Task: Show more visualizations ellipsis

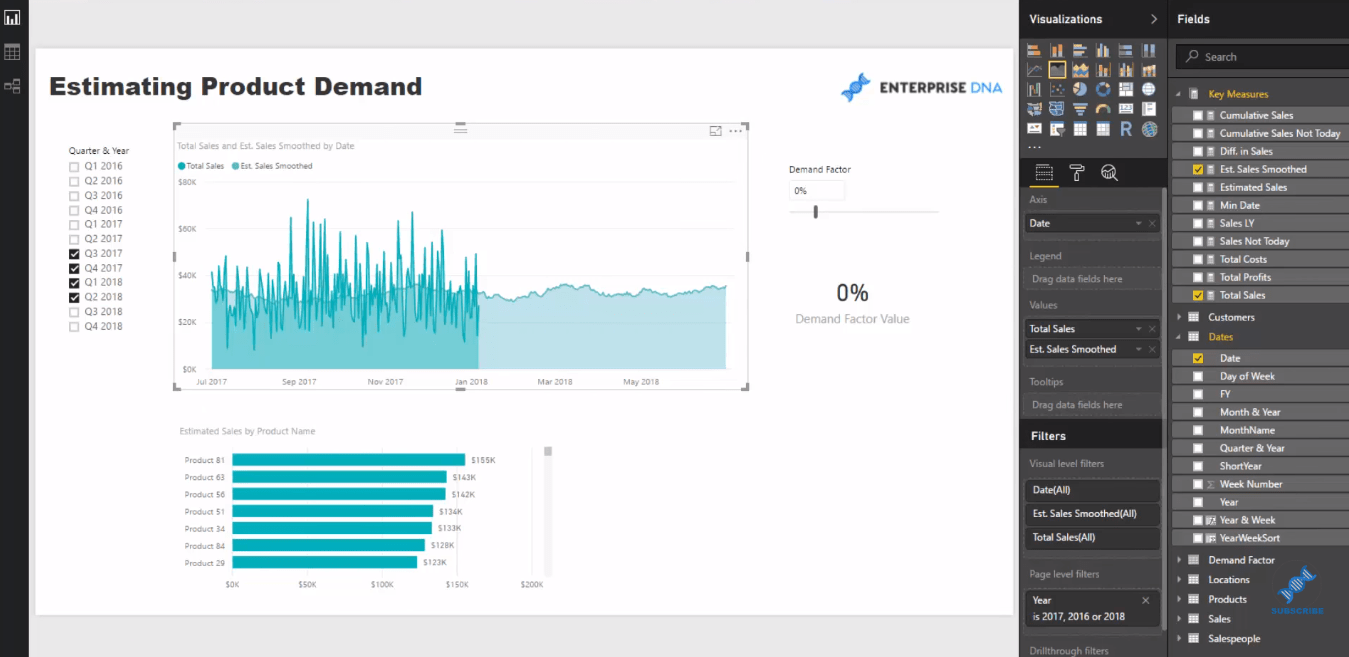Action: click(1034, 148)
